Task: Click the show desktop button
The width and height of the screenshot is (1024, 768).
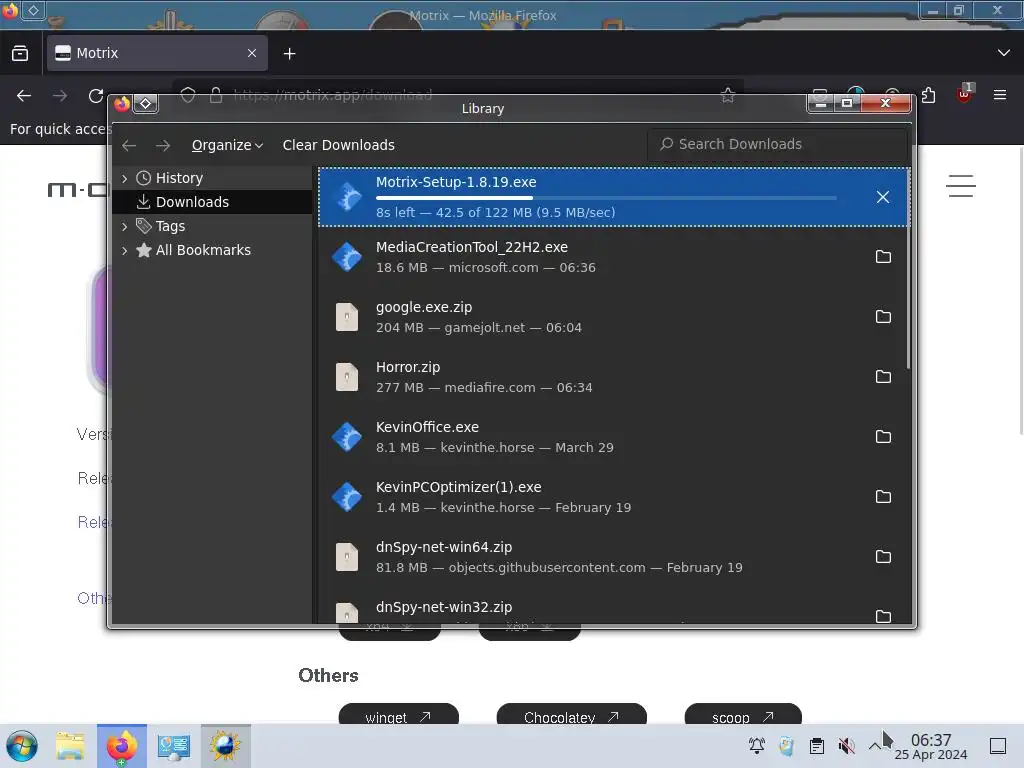Action: click(x=998, y=746)
